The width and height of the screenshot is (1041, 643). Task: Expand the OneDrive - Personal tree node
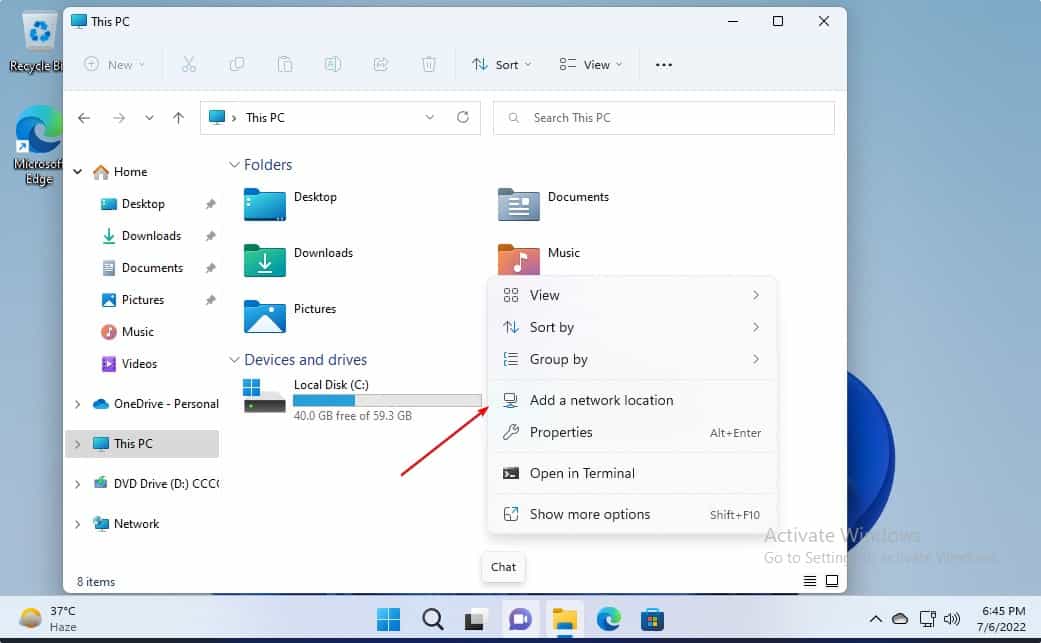click(x=78, y=404)
